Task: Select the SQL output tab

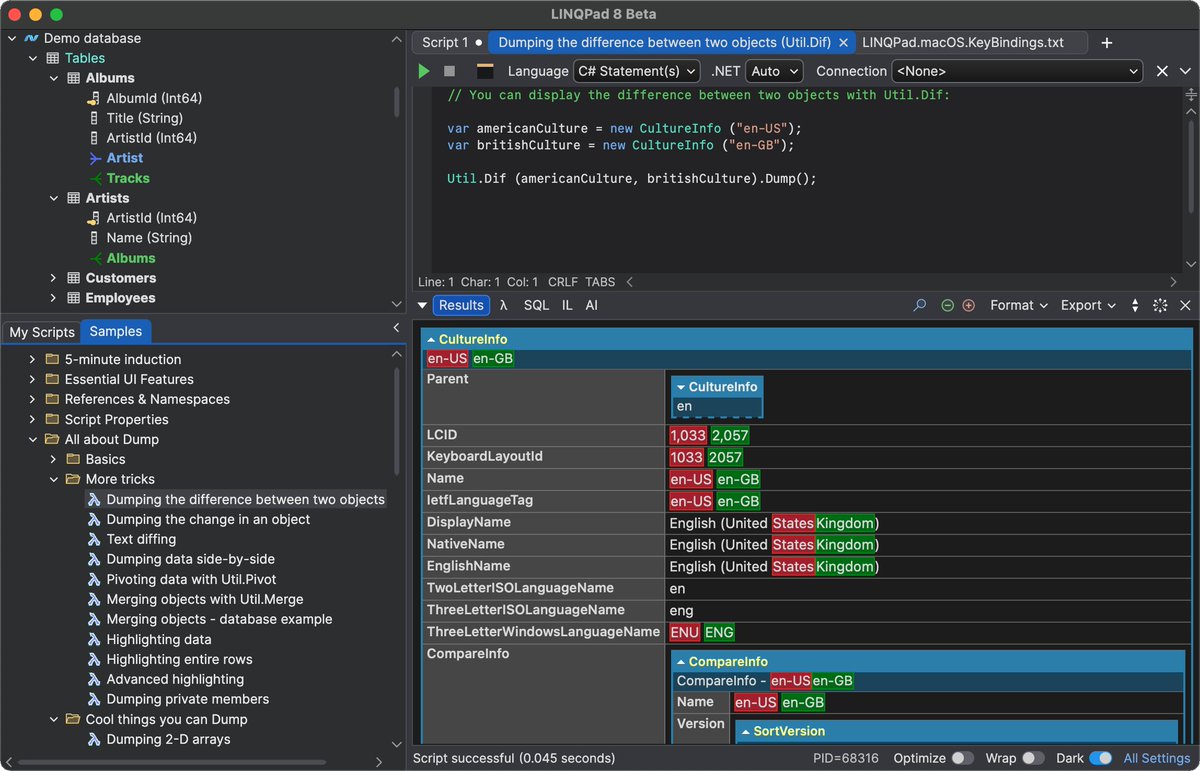Action: 536,305
